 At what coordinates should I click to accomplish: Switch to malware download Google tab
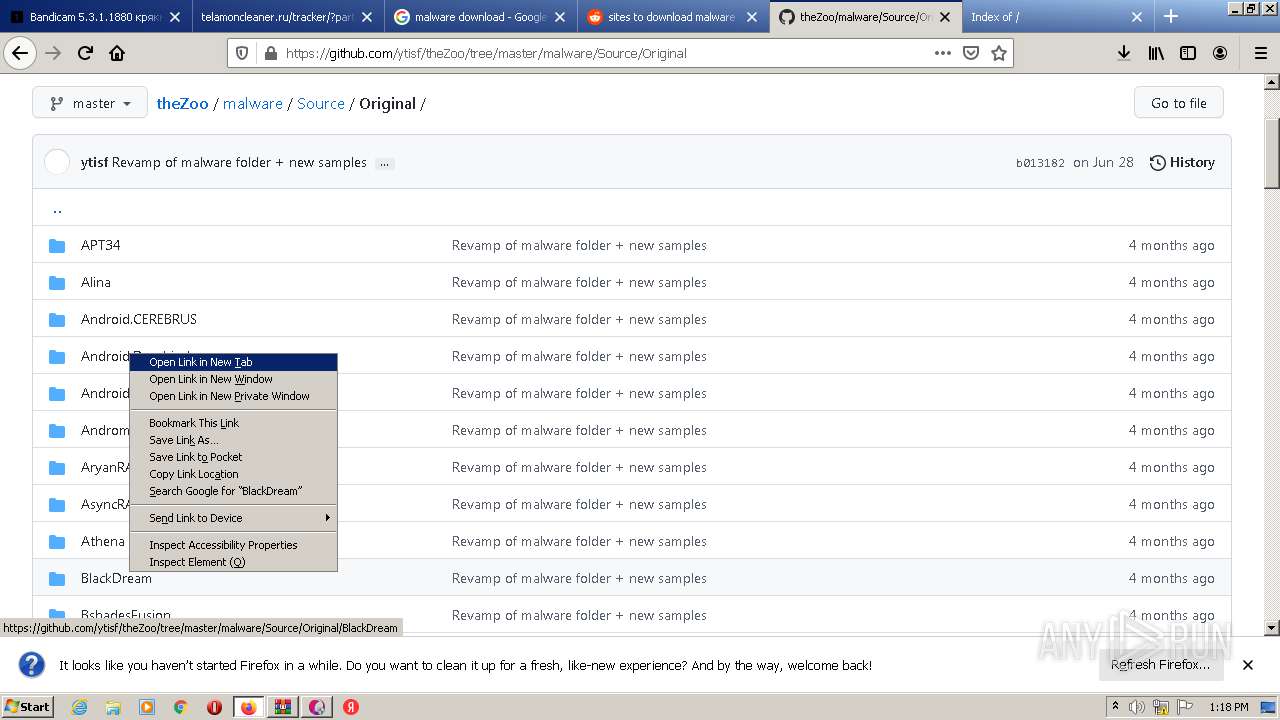click(x=481, y=17)
